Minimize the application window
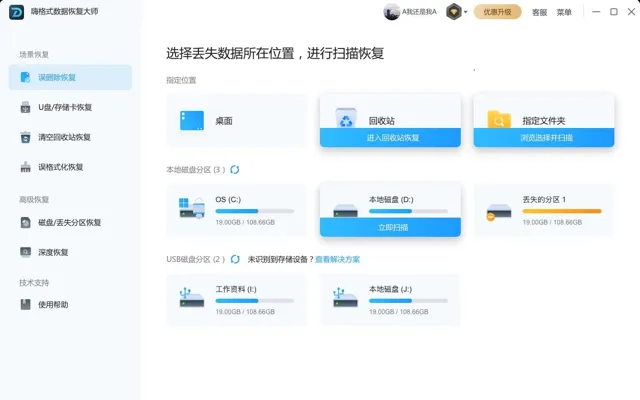The height and width of the screenshot is (400, 640). (x=596, y=12)
